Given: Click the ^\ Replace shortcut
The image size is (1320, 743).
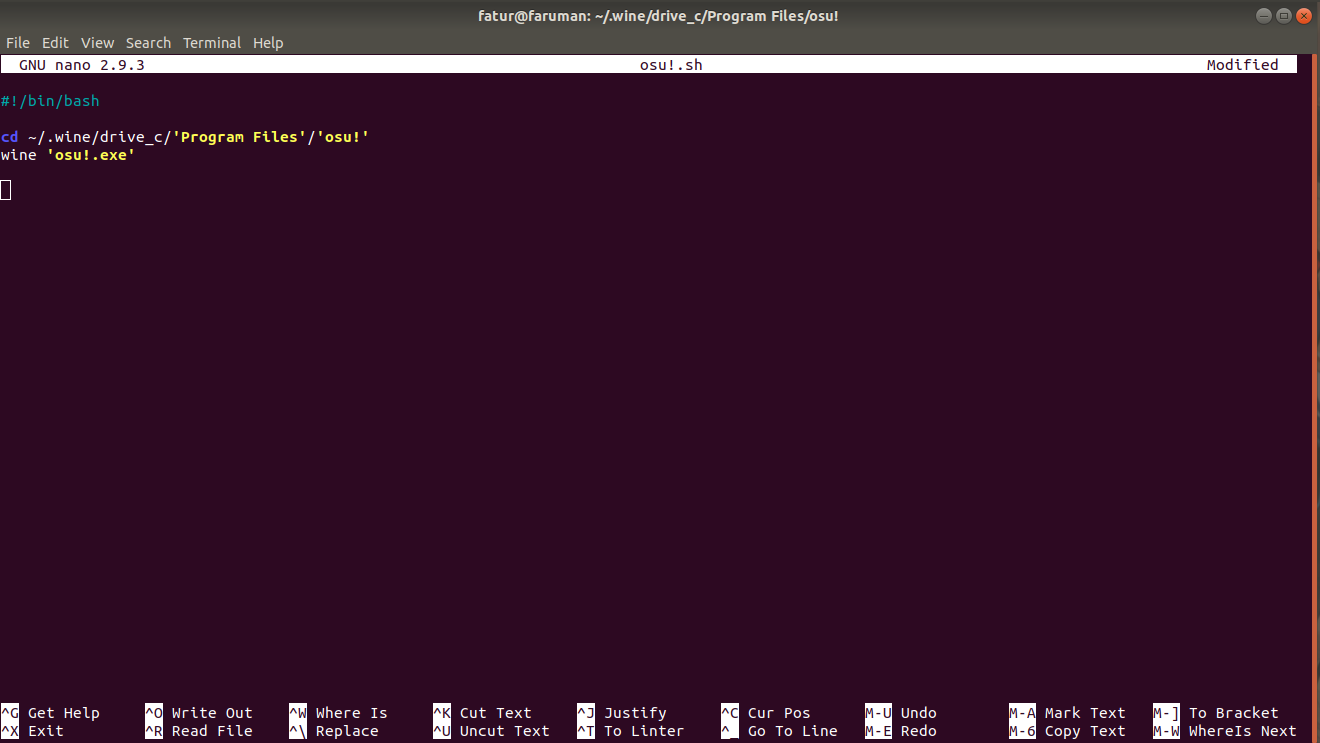Looking at the screenshot, I should tap(334, 731).
